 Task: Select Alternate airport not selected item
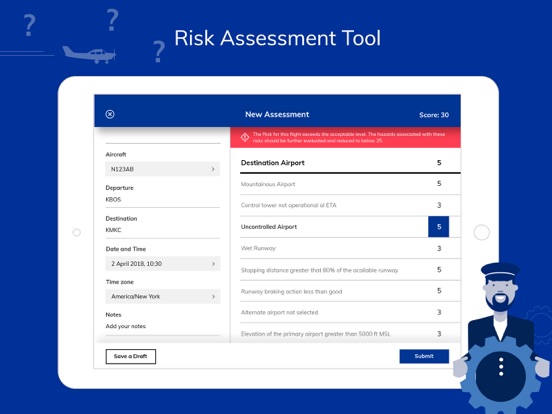(350, 312)
